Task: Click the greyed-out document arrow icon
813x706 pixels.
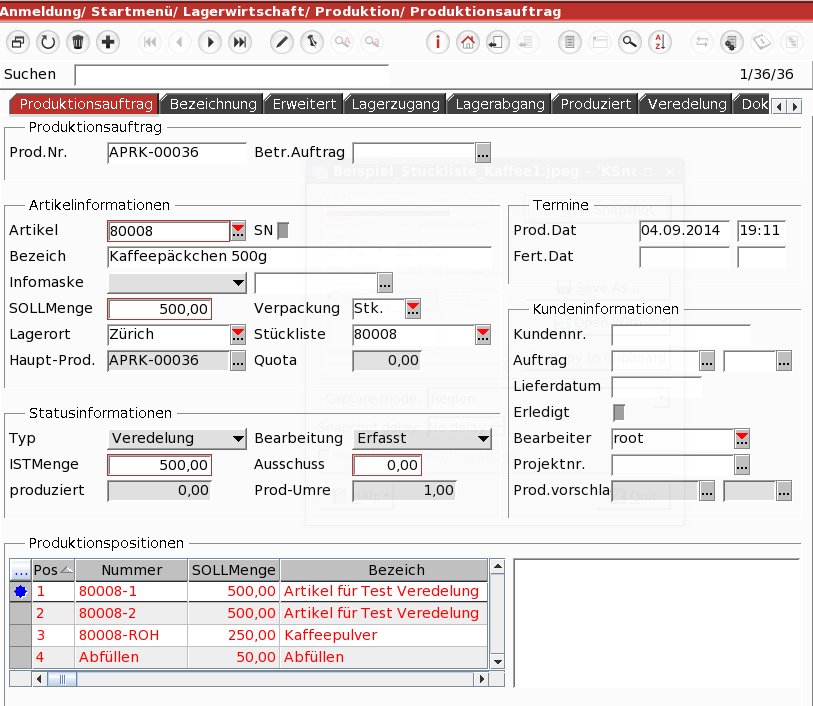Action: pos(527,42)
